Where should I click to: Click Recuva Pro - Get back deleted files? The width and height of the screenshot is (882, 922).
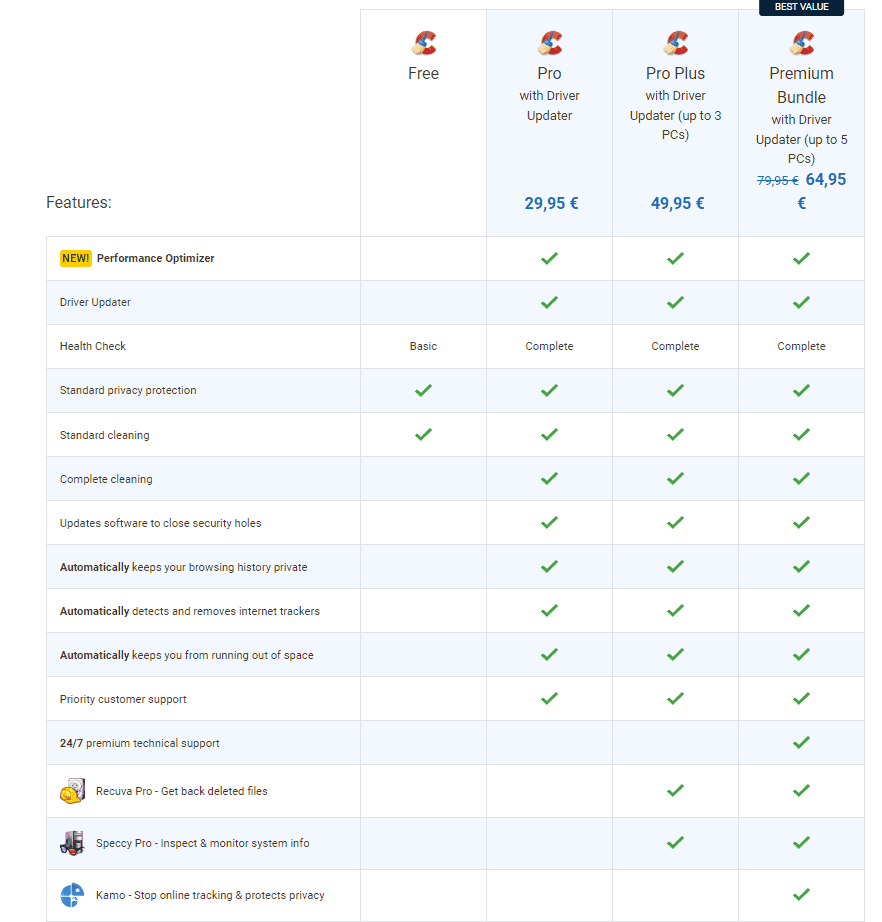pyautogui.click(x=182, y=791)
